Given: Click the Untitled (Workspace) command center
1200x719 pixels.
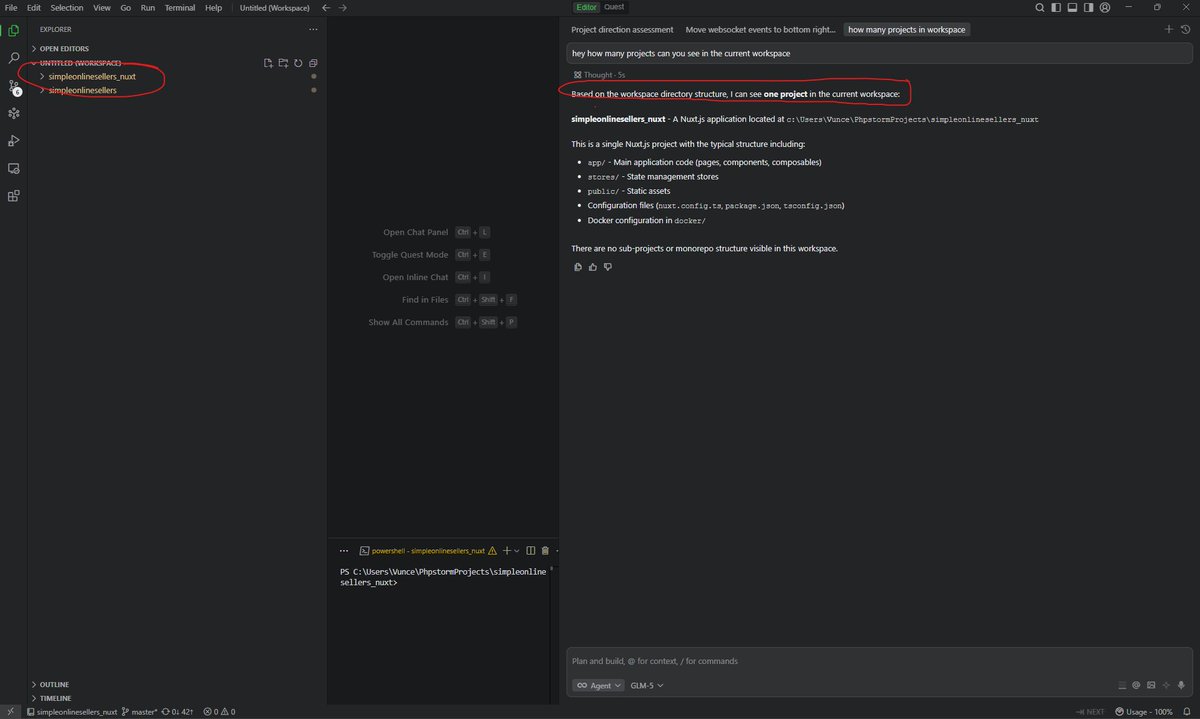Looking at the screenshot, I should (x=275, y=7).
